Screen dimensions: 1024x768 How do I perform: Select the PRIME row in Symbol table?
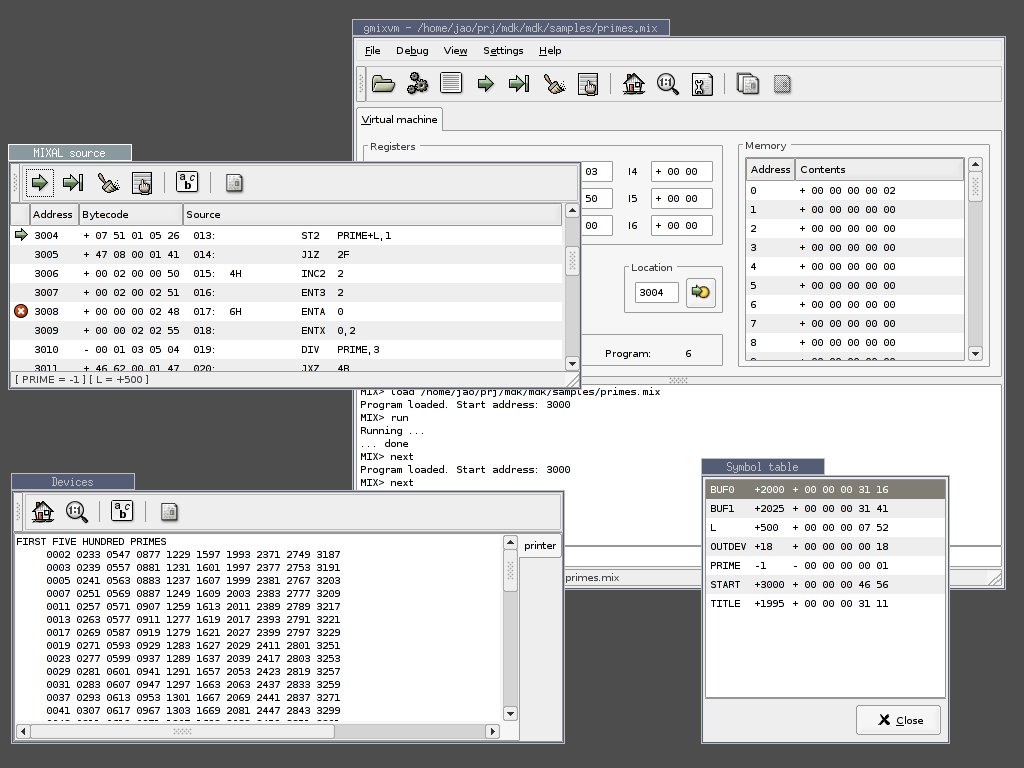click(825, 566)
